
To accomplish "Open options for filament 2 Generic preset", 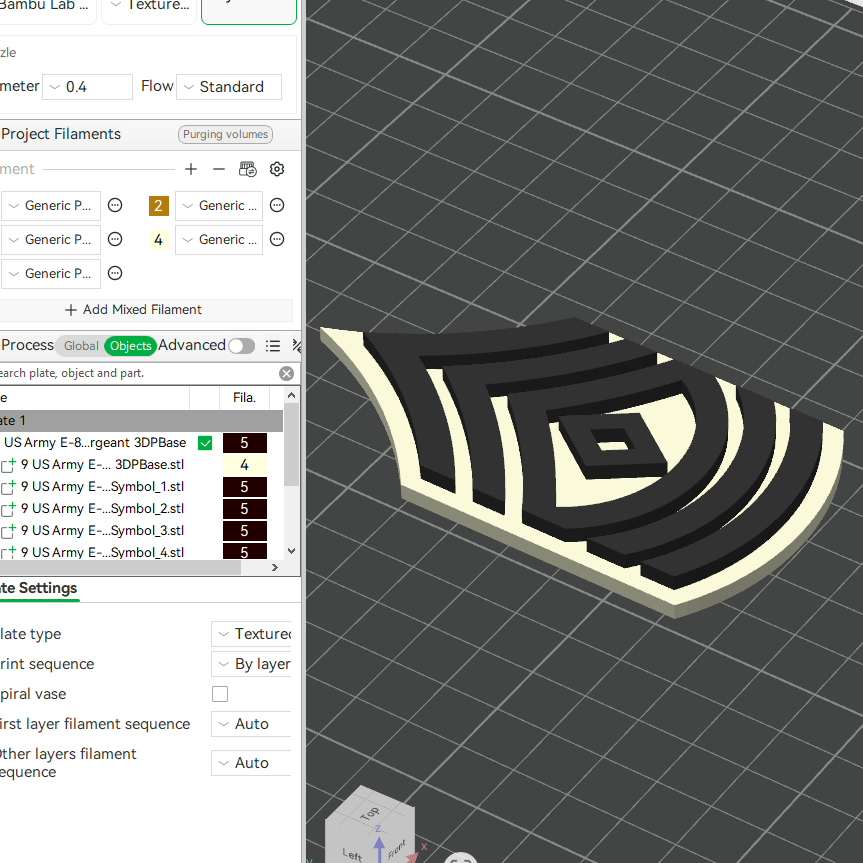I will tap(277, 205).
